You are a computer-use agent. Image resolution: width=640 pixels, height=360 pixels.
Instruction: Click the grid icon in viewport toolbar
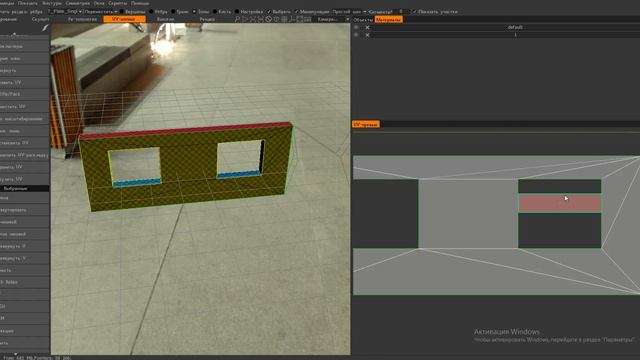point(284,19)
